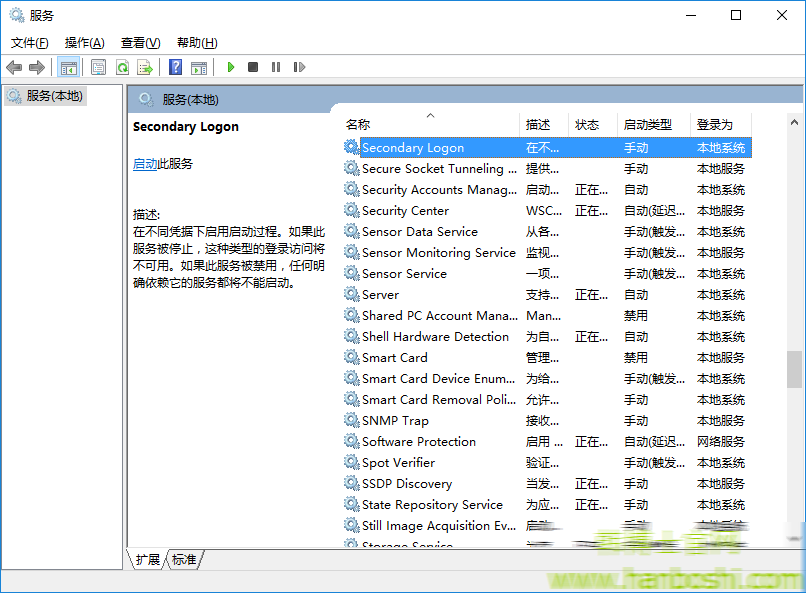Click the blue Help question mark icon
Screen dimensions: 806x593
[175, 67]
